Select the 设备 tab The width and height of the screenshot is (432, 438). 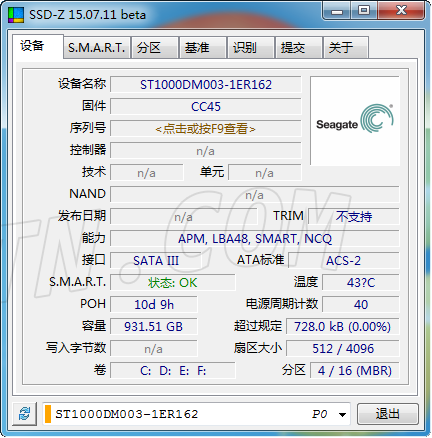(38, 46)
